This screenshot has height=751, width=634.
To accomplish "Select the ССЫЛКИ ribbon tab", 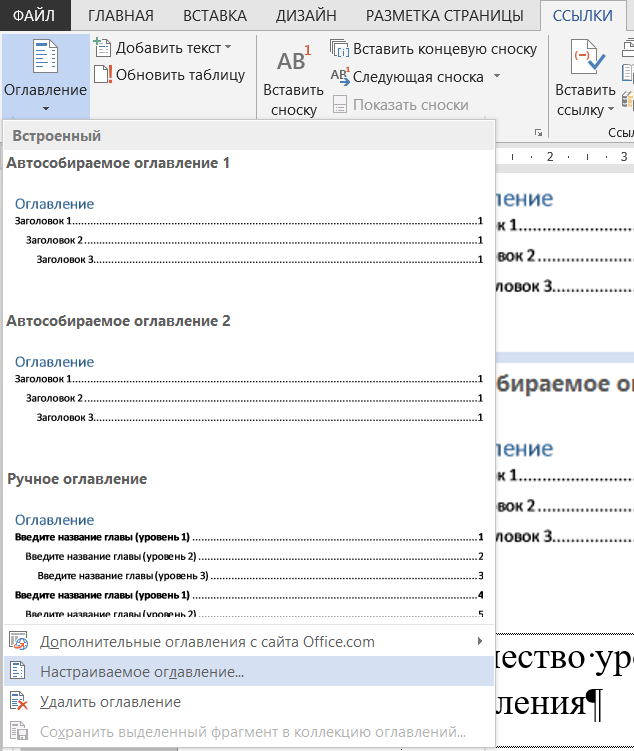I will 582,16.
